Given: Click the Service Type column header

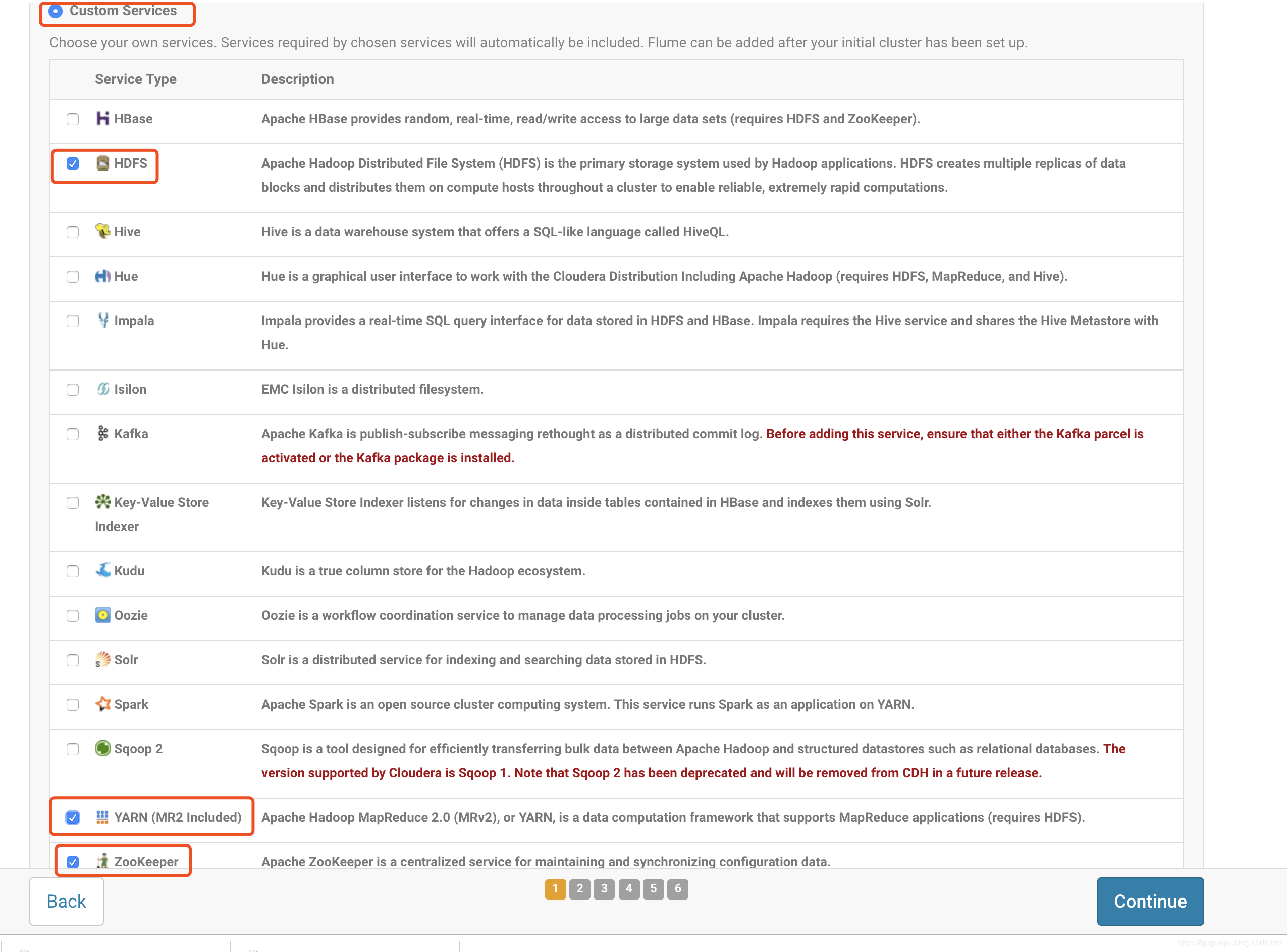Looking at the screenshot, I should pos(135,79).
